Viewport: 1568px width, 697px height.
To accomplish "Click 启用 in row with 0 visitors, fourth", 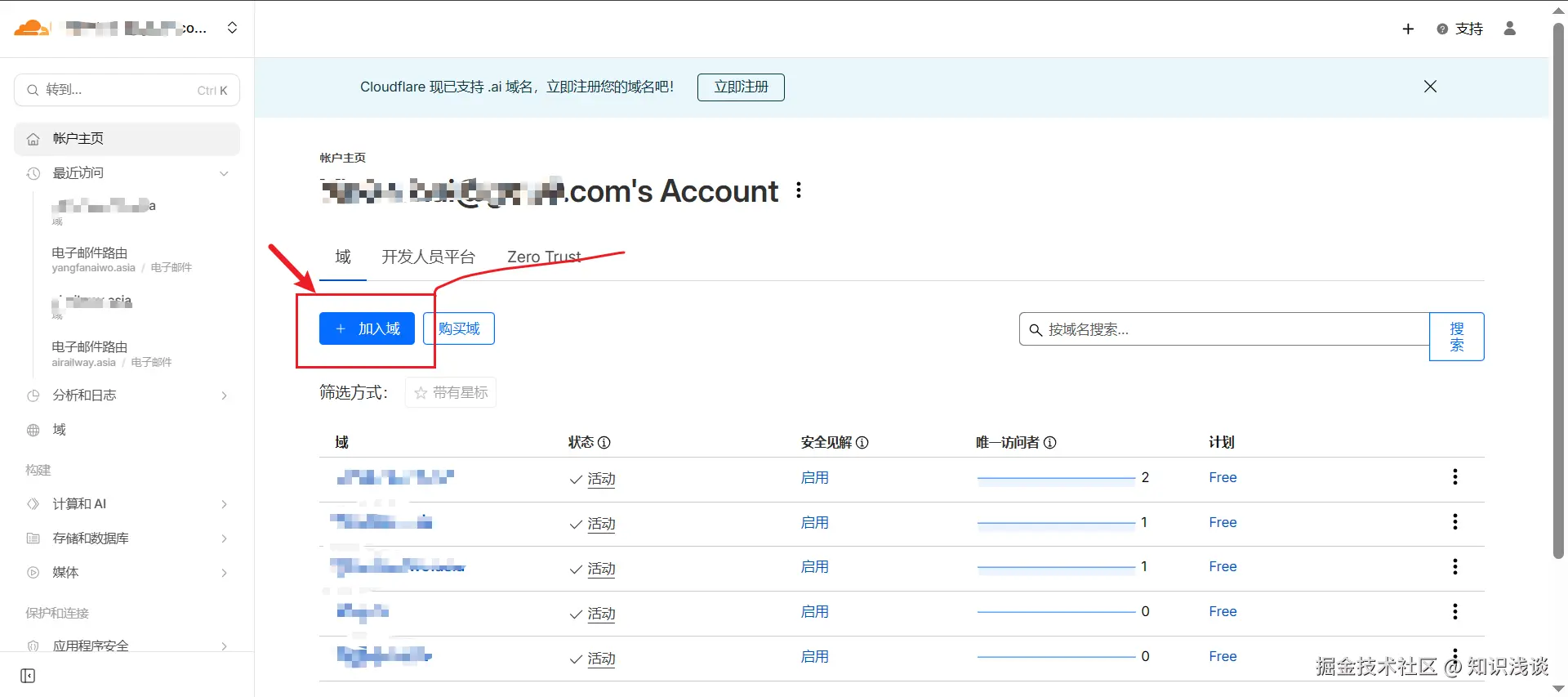I will [814, 612].
